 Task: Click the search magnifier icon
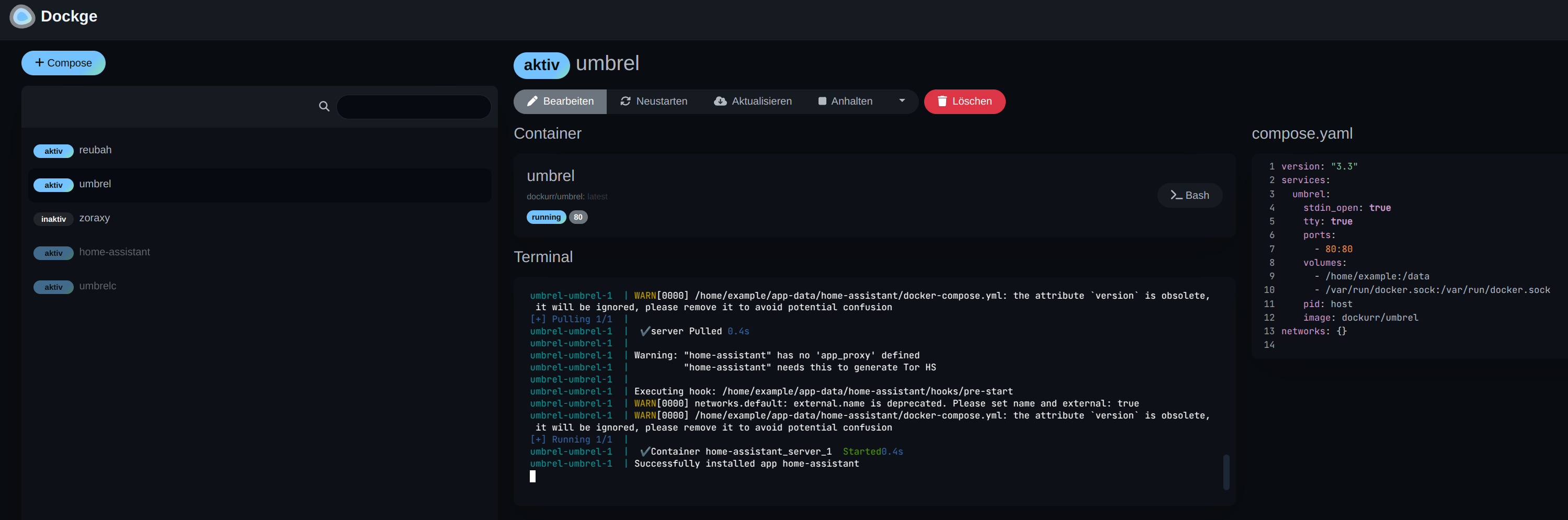coord(324,107)
